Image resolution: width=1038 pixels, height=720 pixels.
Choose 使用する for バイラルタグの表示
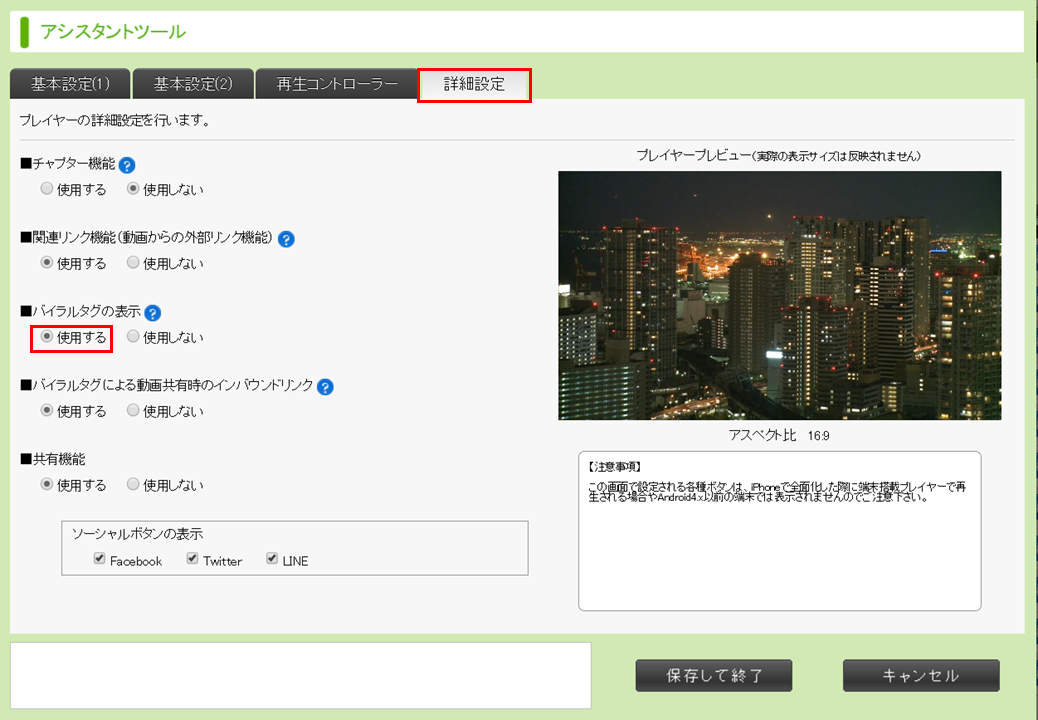[x=47, y=337]
